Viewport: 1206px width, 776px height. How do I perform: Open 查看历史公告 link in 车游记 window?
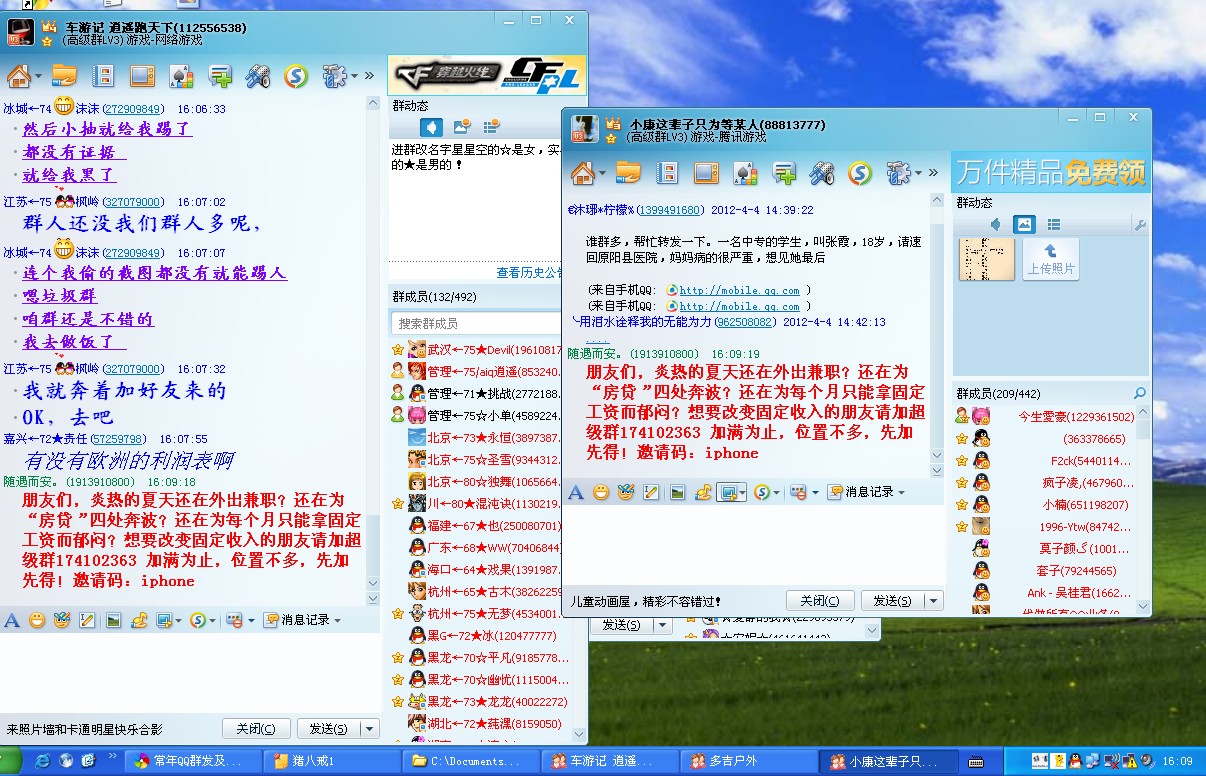pos(528,272)
